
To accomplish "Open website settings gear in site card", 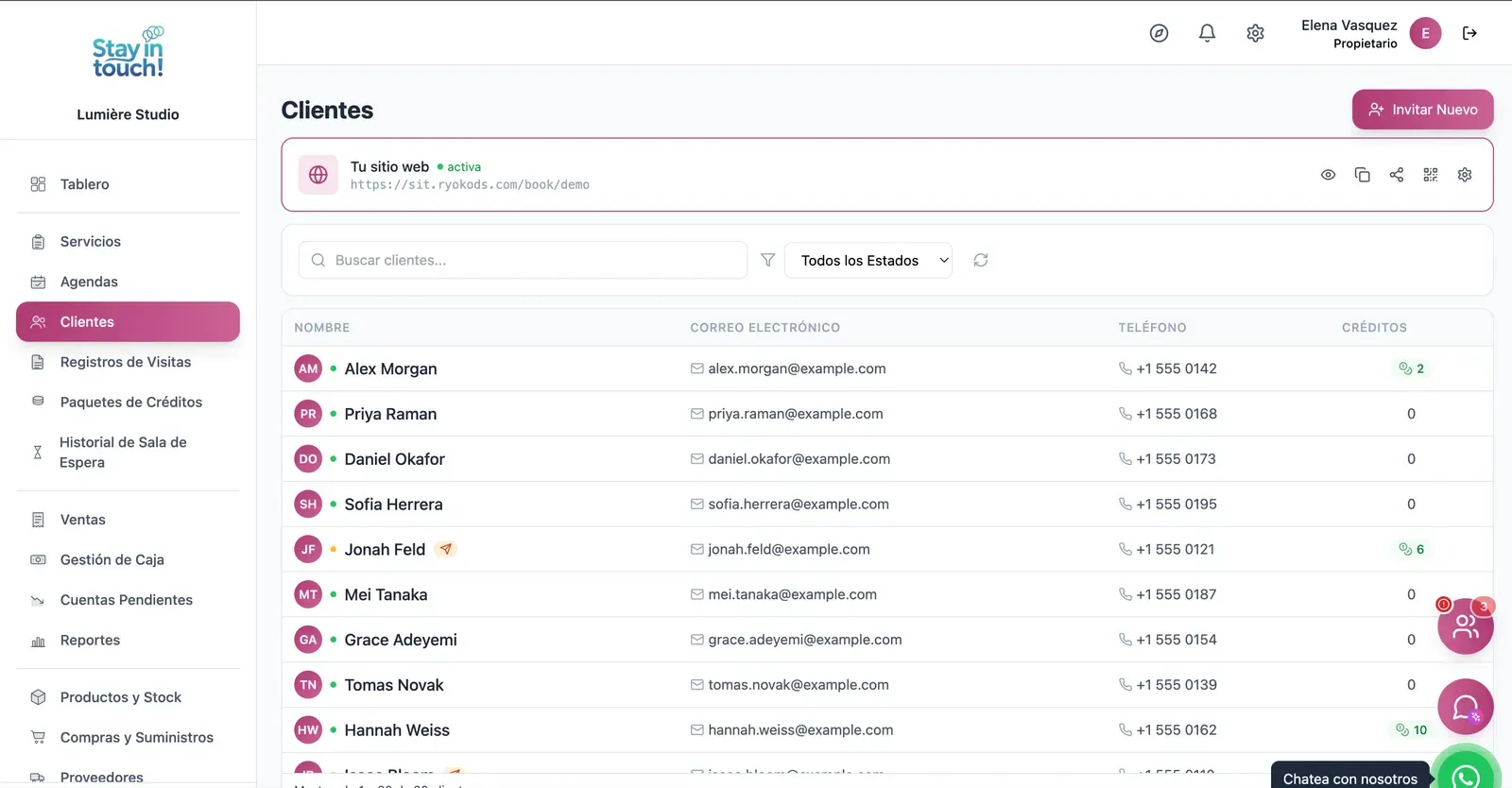I will pos(1465,175).
